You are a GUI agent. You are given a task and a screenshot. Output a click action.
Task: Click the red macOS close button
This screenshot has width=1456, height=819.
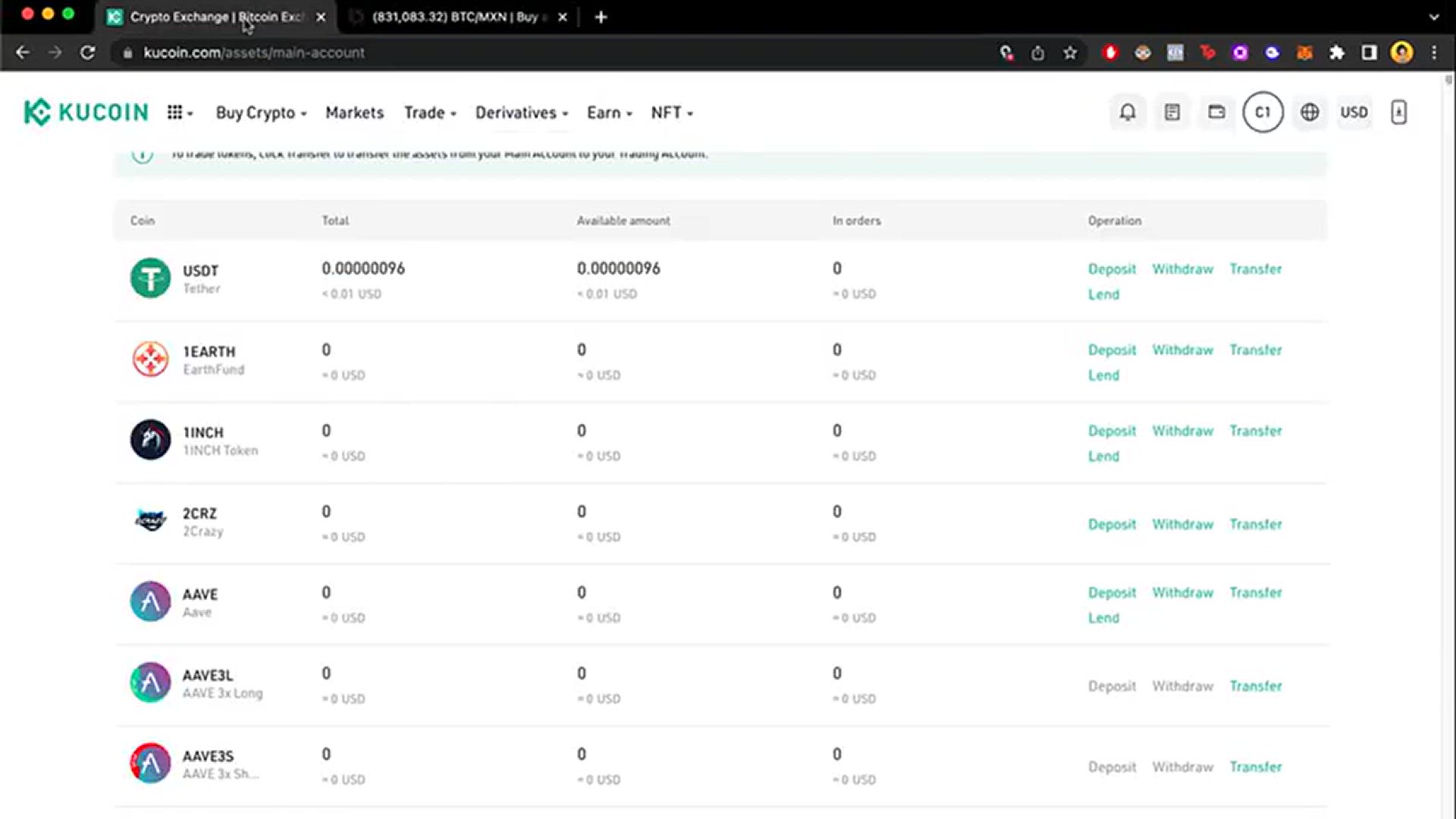(28, 14)
